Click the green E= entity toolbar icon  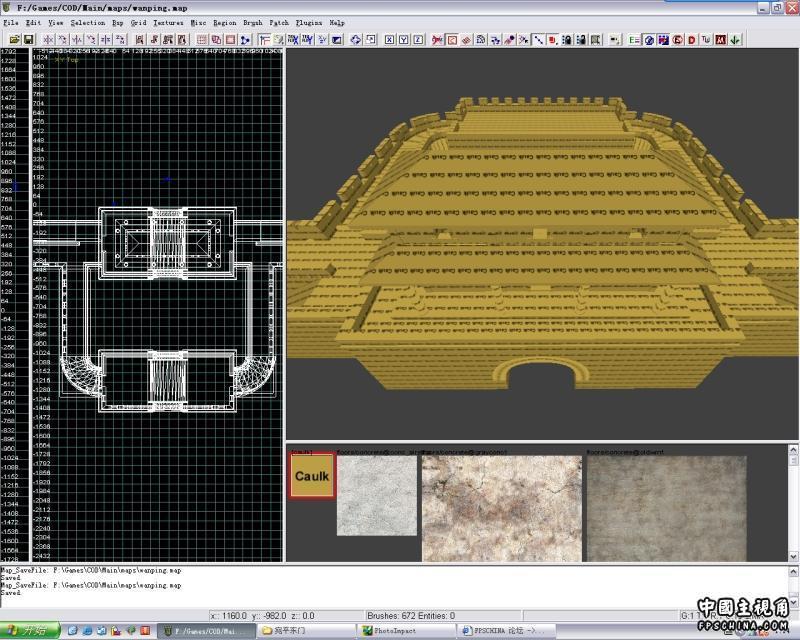point(634,40)
